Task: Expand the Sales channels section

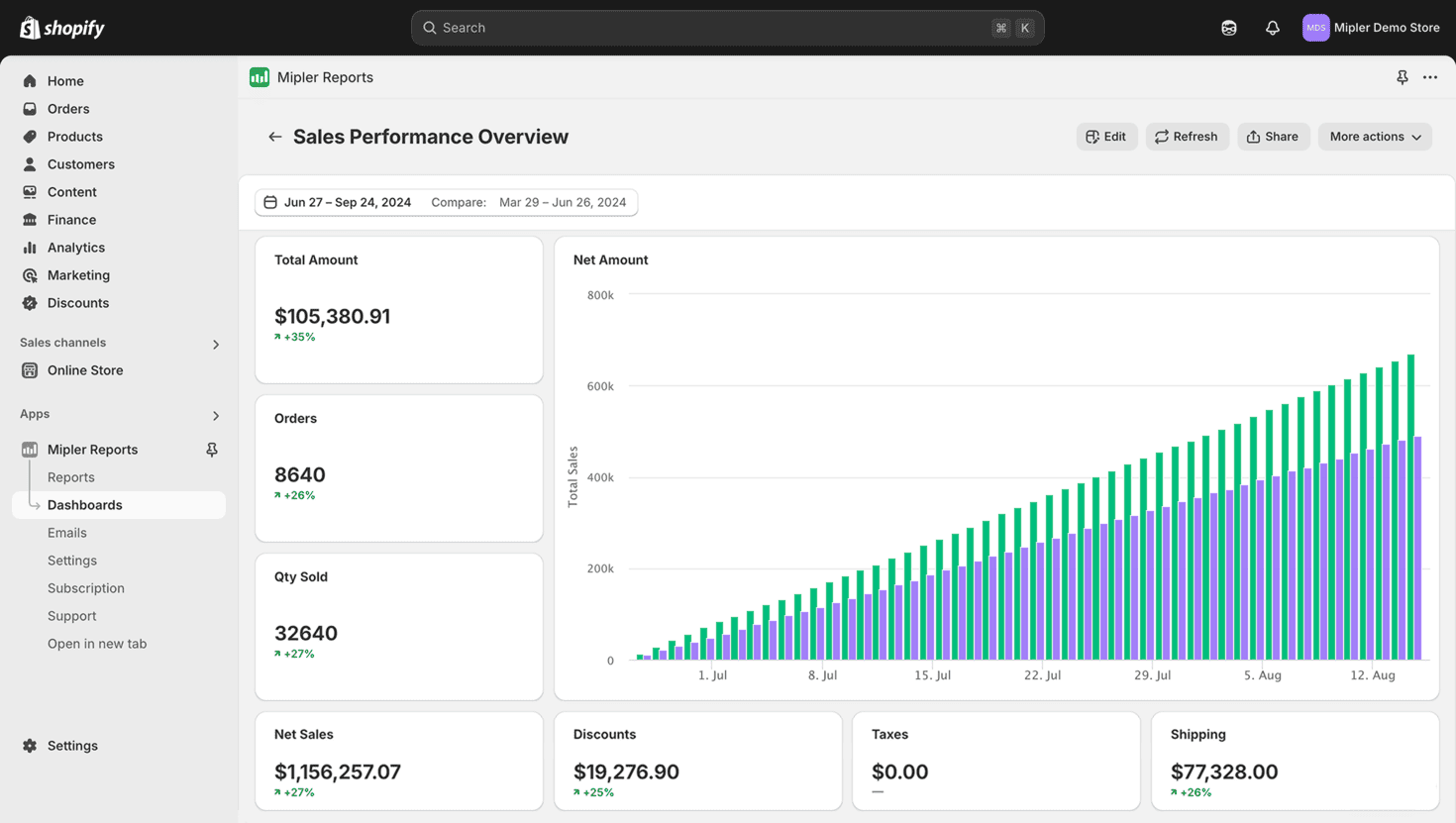Action: [x=215, y=344]
